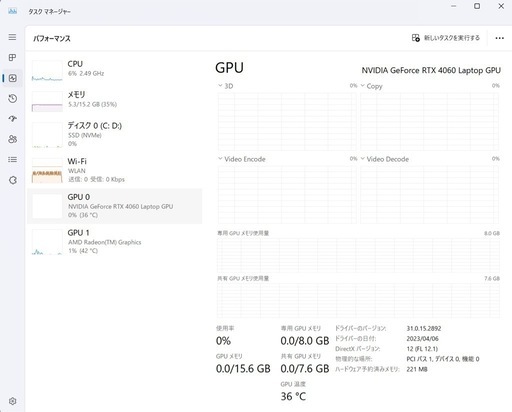Click the 0% utilization value
The height and width of the screenshot is (412, 512).
coord(223,341)
